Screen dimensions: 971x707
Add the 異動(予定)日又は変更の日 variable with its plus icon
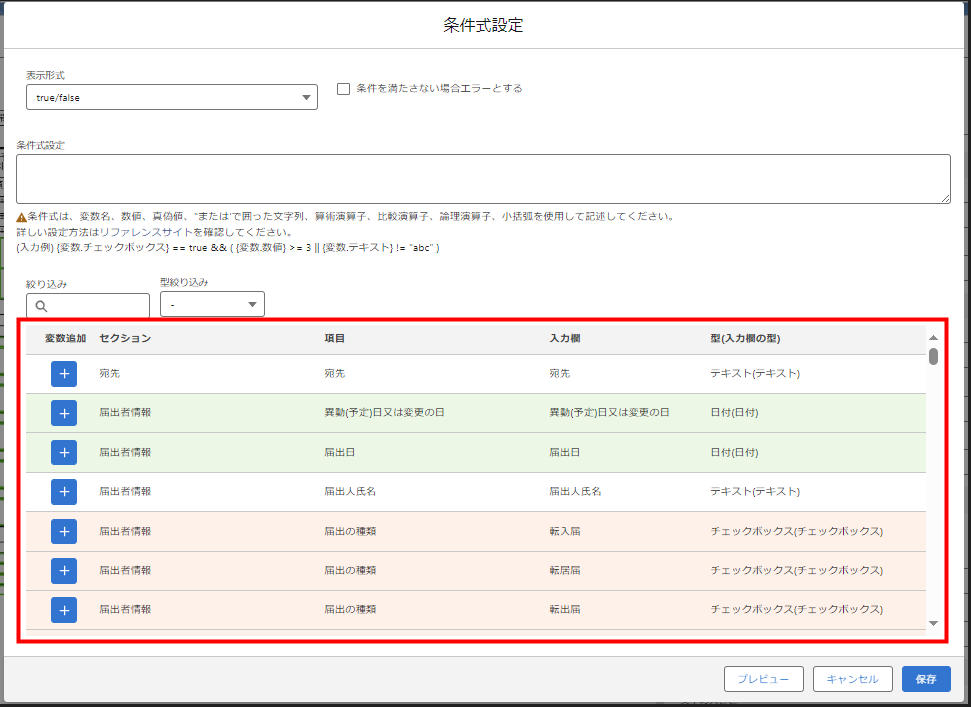[63, 412]
